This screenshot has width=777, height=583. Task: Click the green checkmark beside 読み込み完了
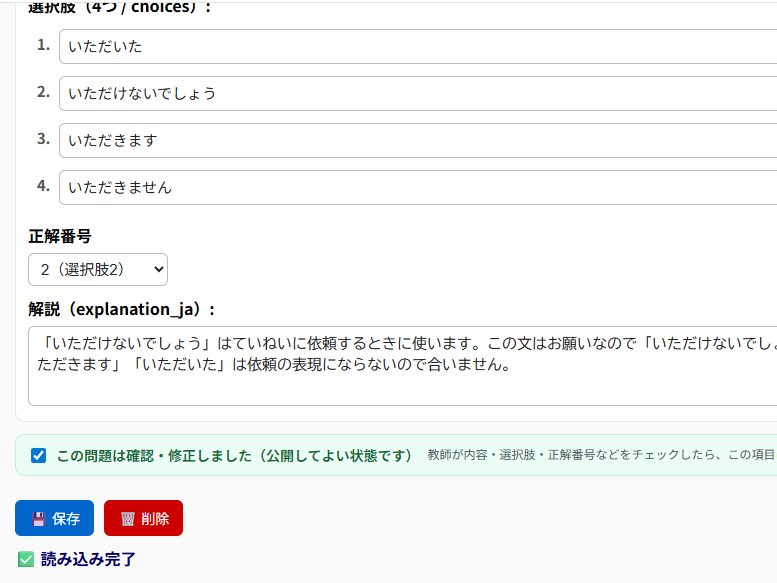pos(26,560)
